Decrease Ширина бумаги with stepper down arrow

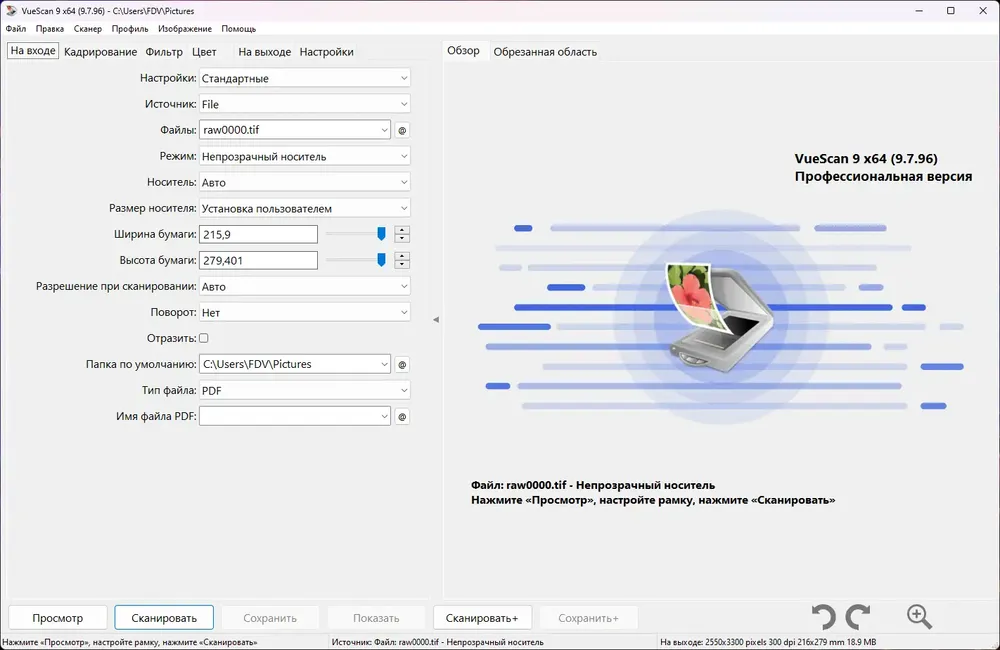coord(402,239)
